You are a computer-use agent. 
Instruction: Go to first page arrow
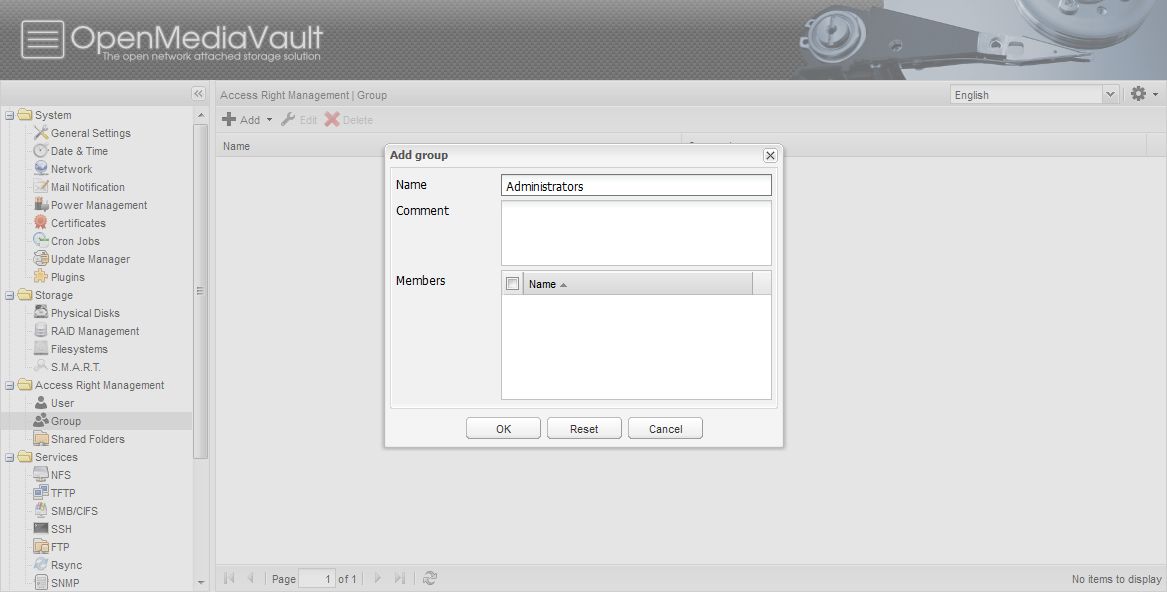pyautogui.click(x=229, y=578)
